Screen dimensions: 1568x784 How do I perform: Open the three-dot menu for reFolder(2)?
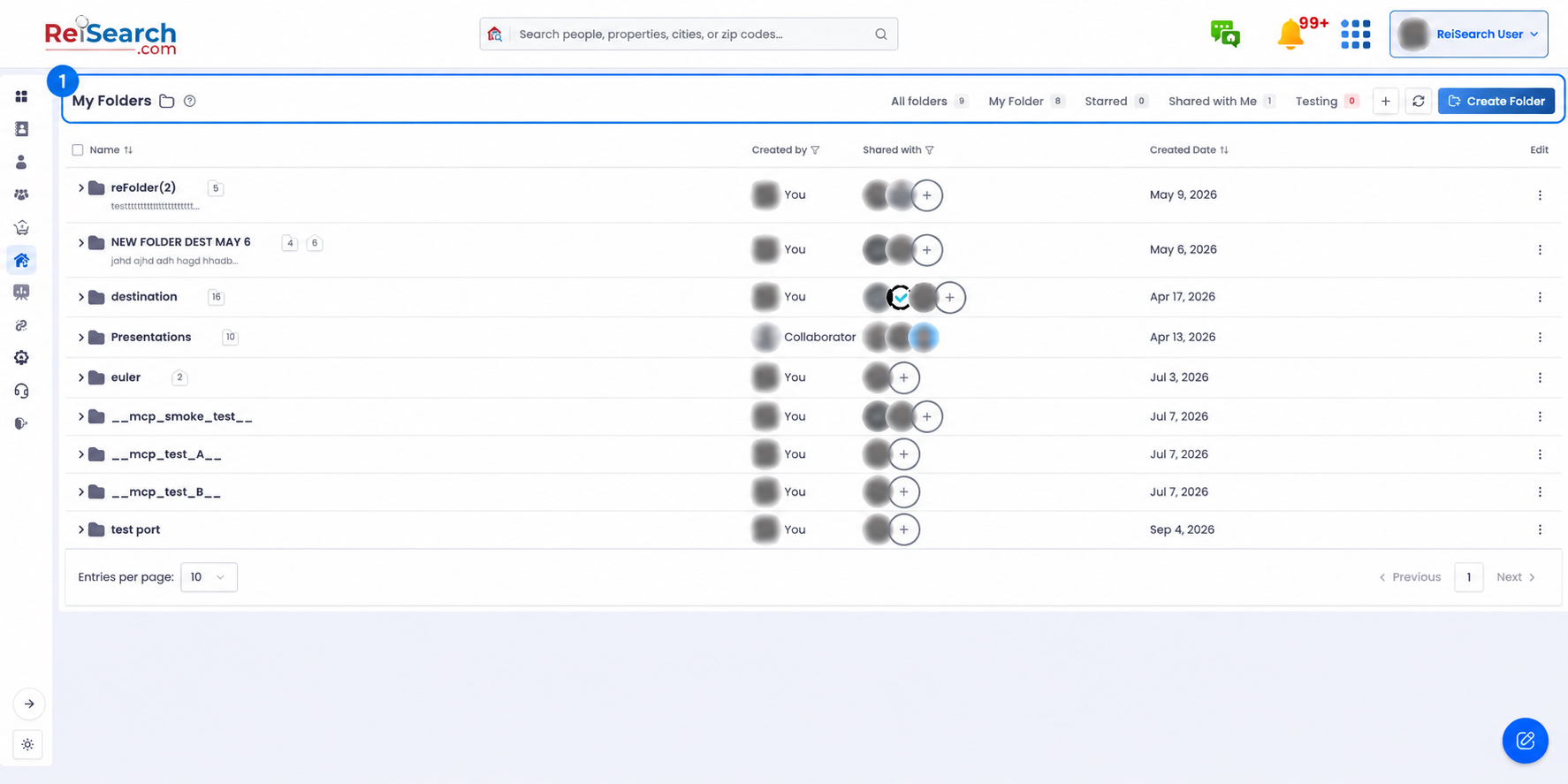pos(1540,195)
